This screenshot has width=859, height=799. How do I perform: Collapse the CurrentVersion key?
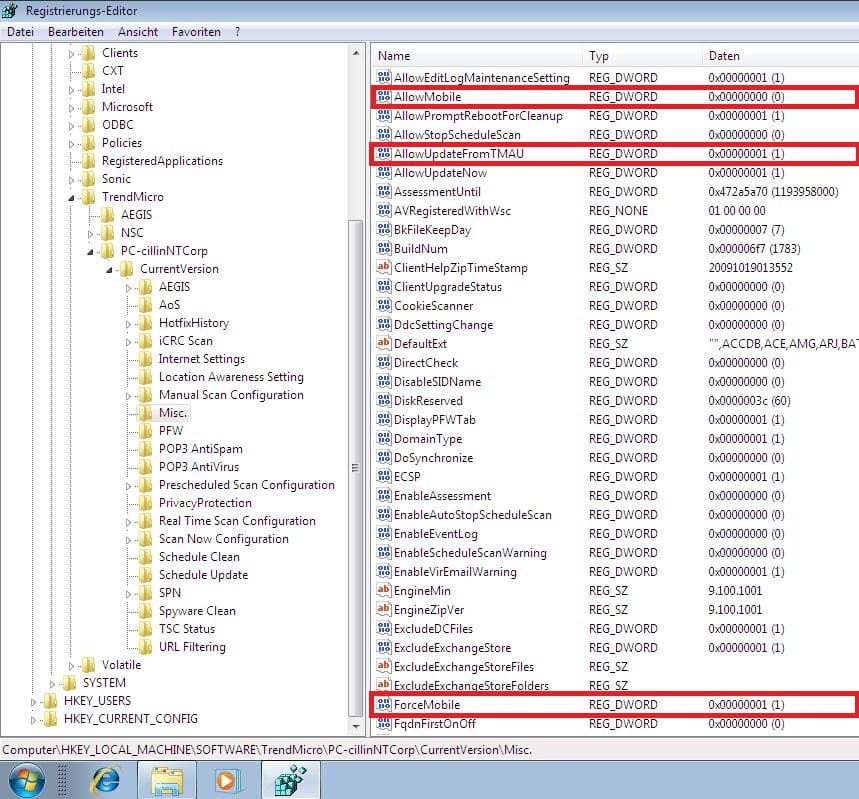tap(109, 270)
